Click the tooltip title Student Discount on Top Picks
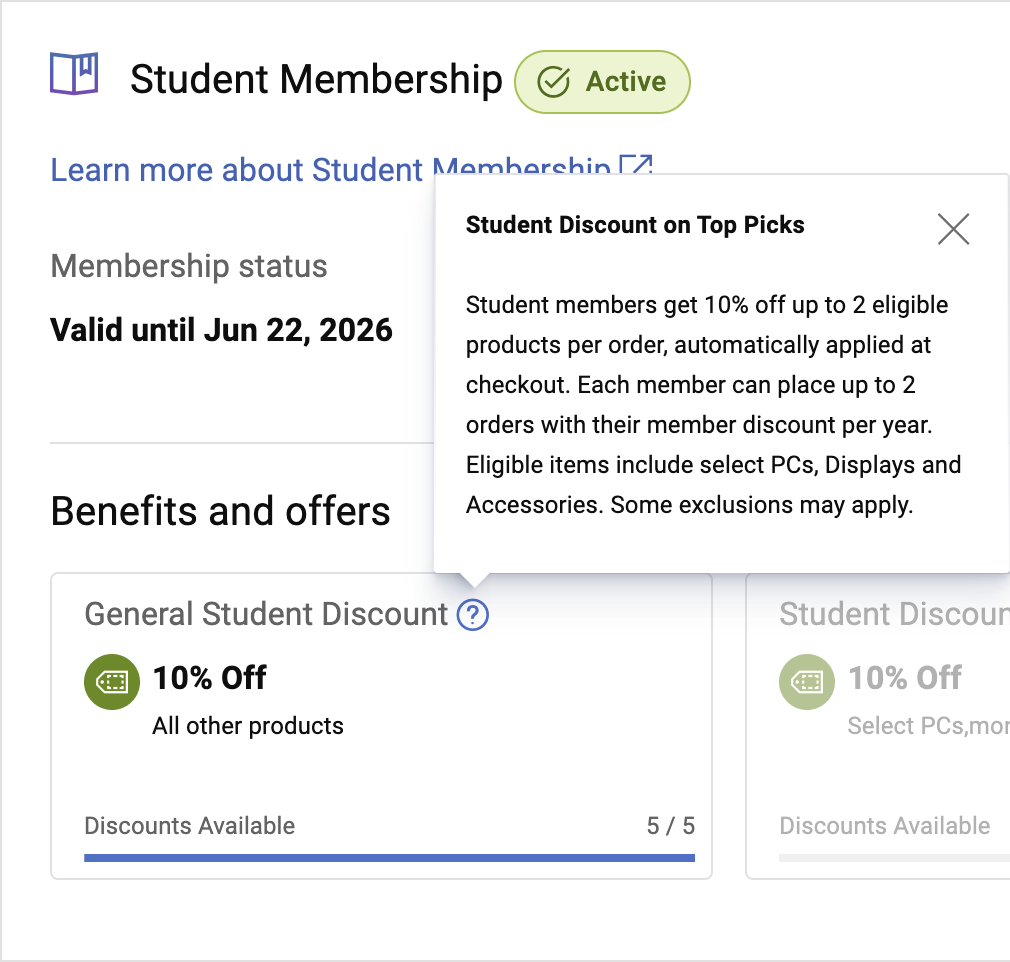The image size is (1010, 962). click(635, 225)
